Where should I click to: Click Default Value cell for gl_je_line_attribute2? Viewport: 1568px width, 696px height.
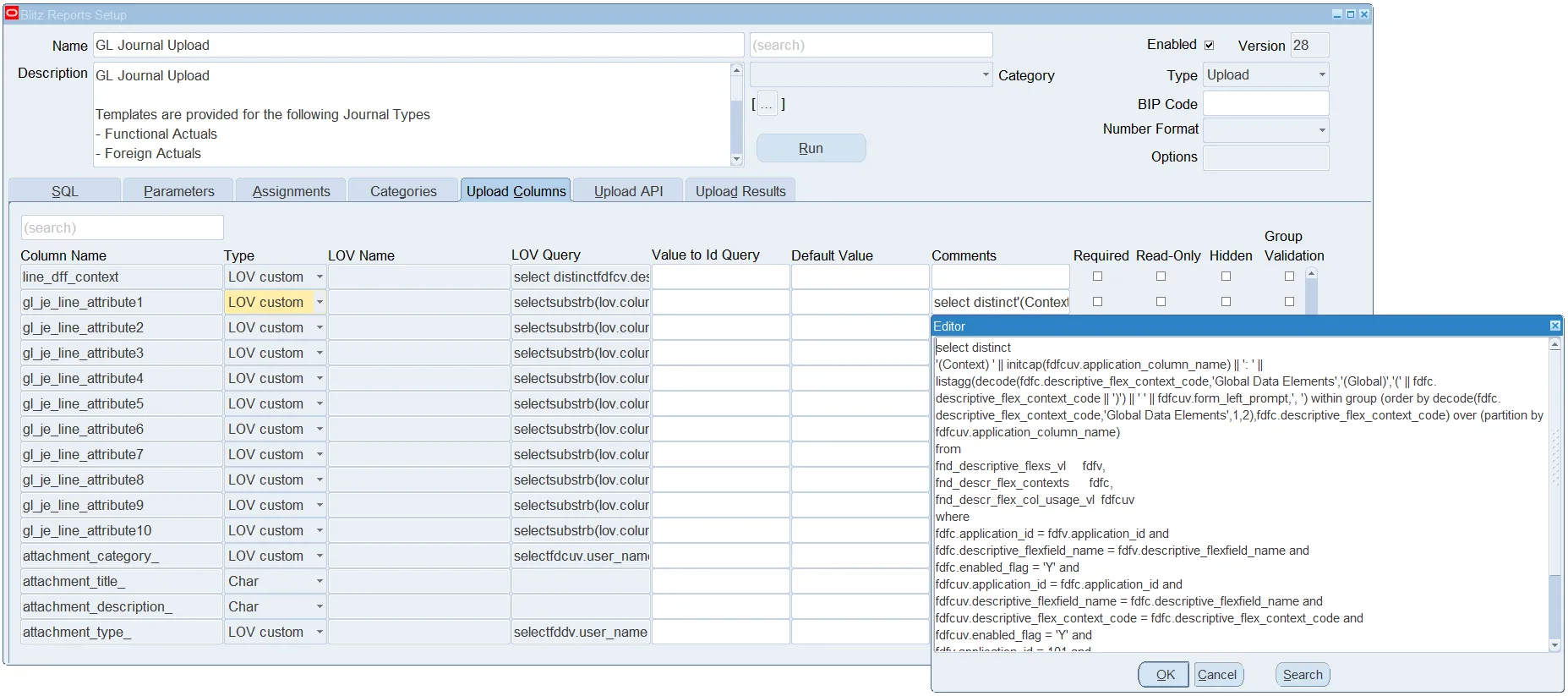pyautogui.click(x=860, y=327)
